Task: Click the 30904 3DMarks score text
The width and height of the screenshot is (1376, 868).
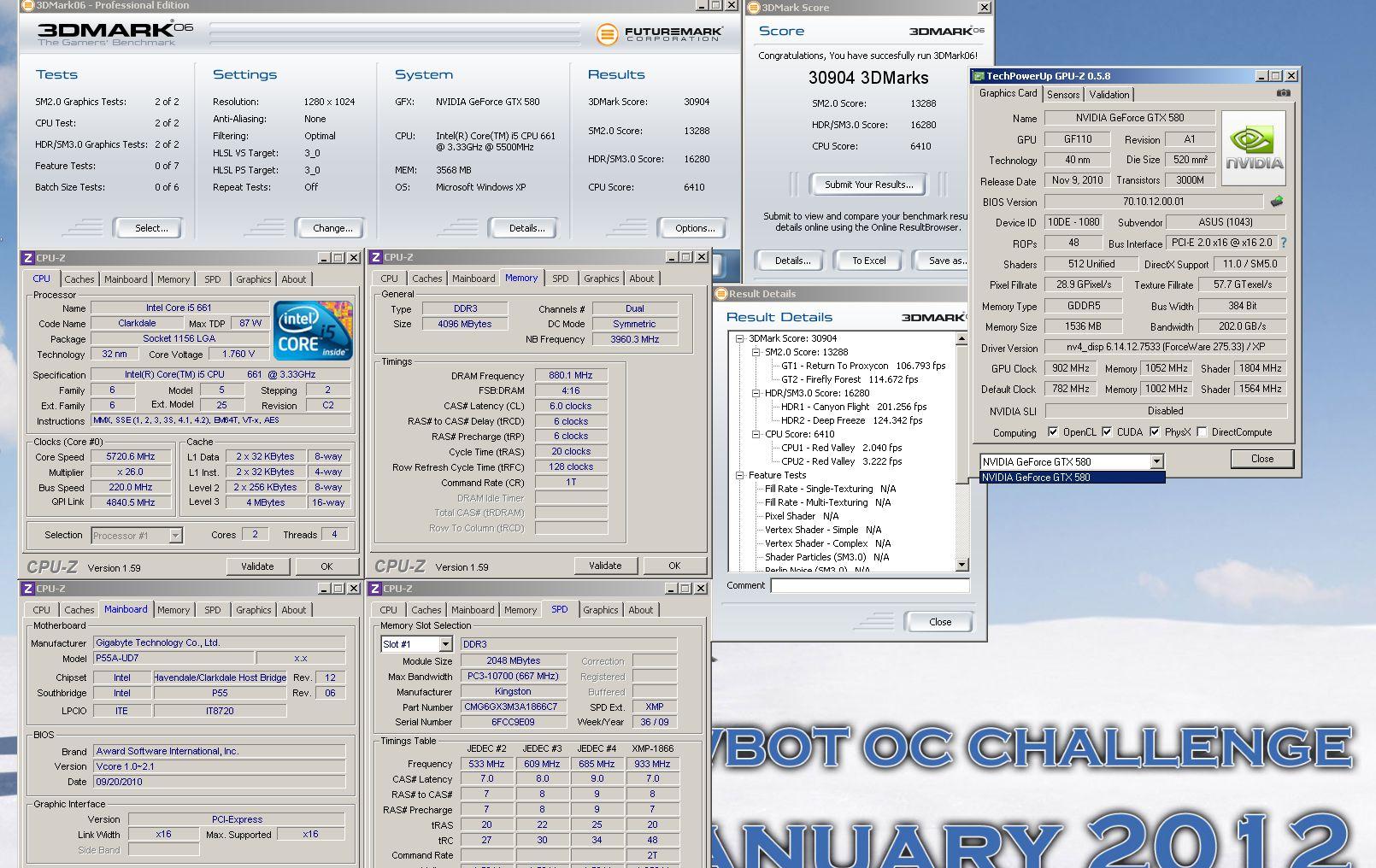Action: (x=868, y=78)
